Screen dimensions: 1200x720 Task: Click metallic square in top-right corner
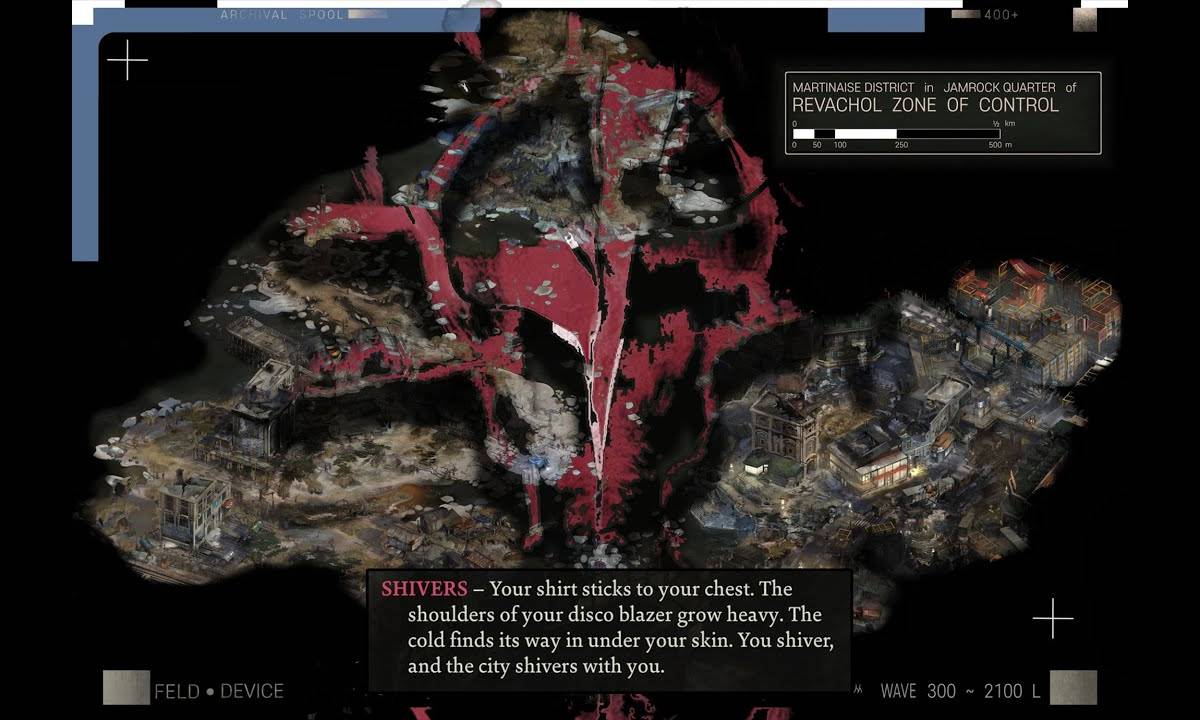(x=1085, y=19)
